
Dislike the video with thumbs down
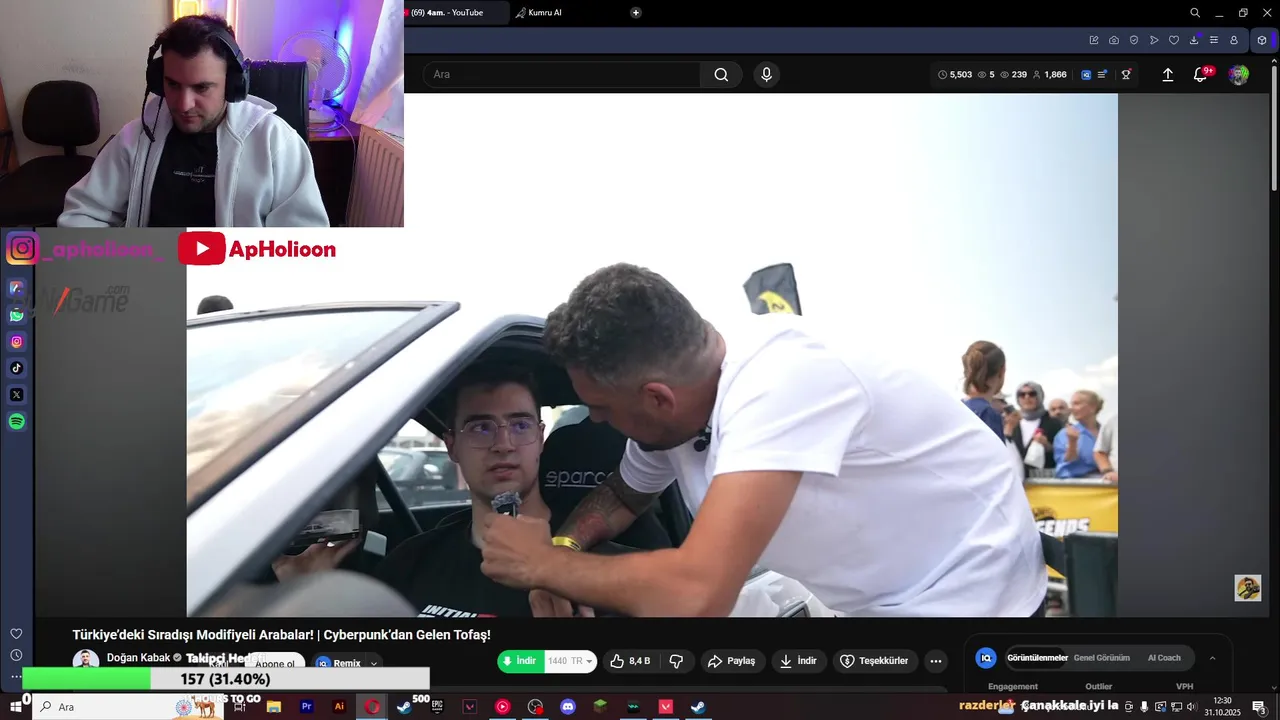coord(676,661)
